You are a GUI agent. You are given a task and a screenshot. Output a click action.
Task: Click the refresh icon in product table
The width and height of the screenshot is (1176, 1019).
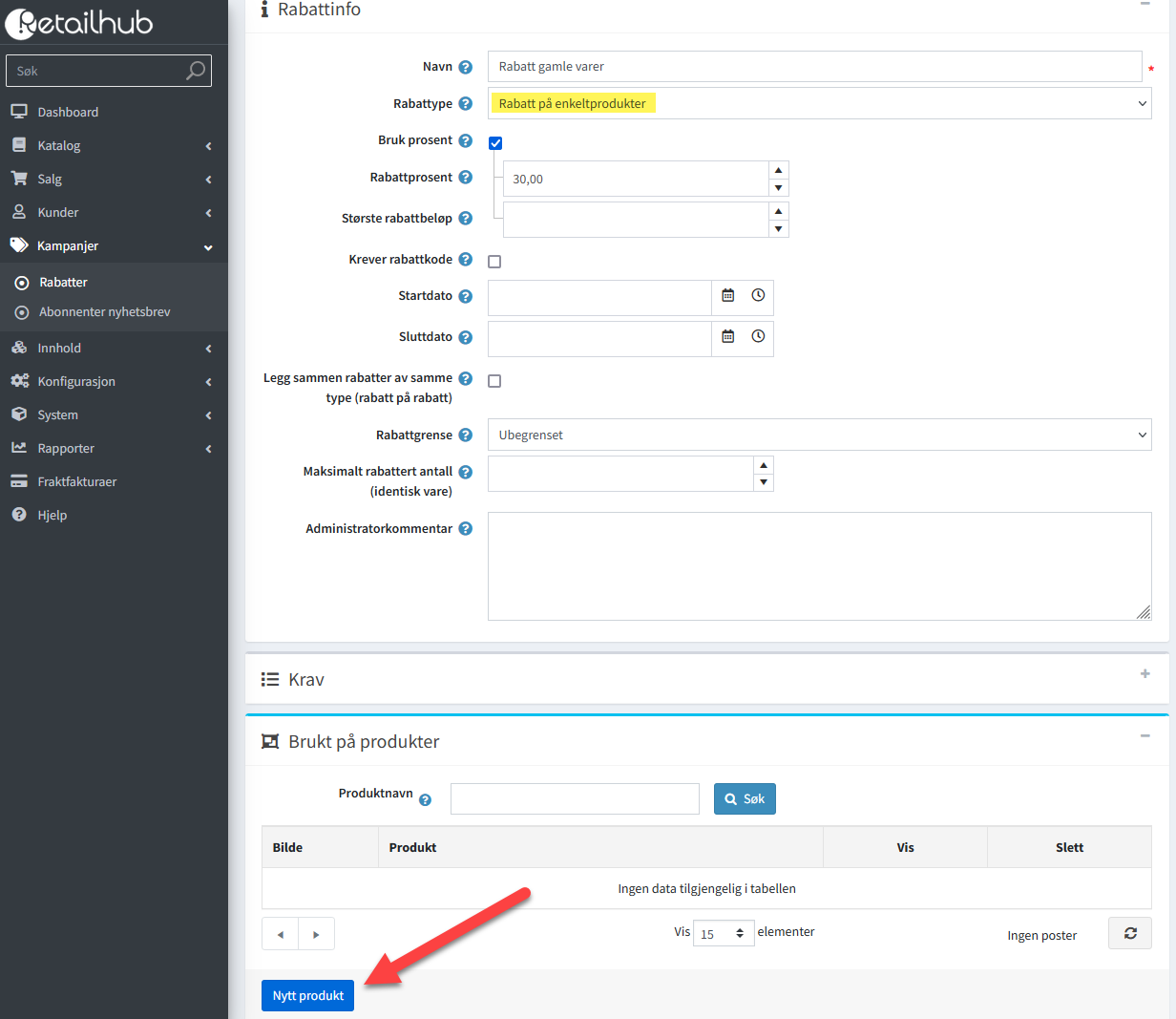click(1129, 933)
